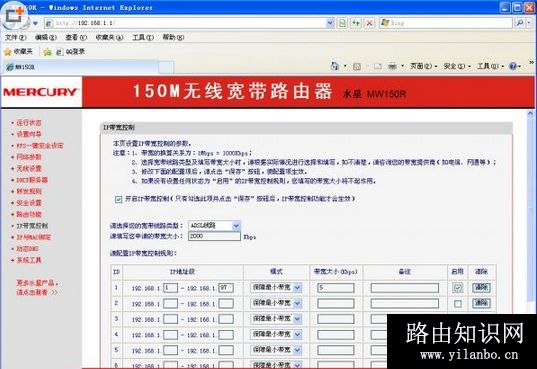Click the printer icon

point(392,66)
